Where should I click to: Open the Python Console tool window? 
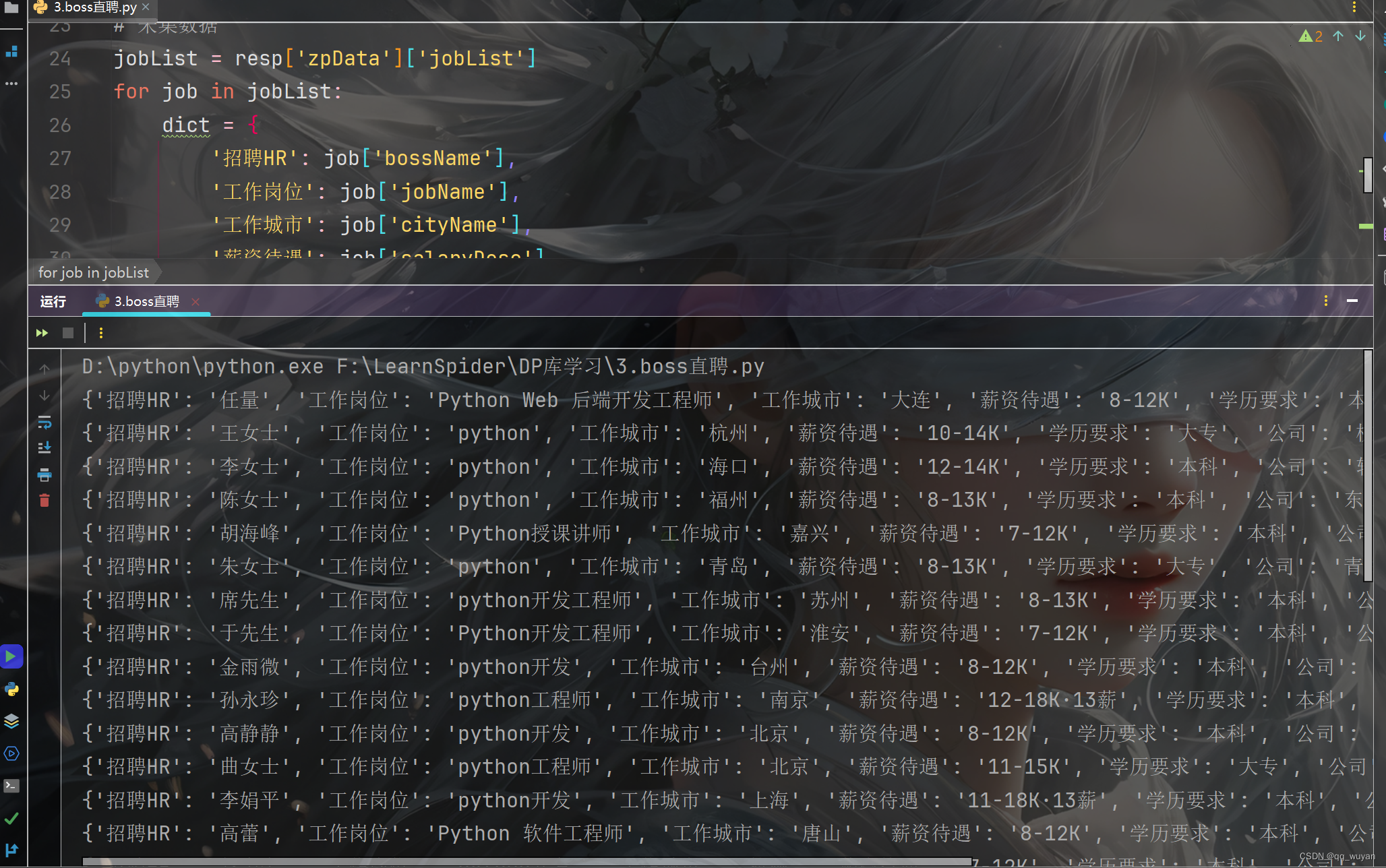11,689
